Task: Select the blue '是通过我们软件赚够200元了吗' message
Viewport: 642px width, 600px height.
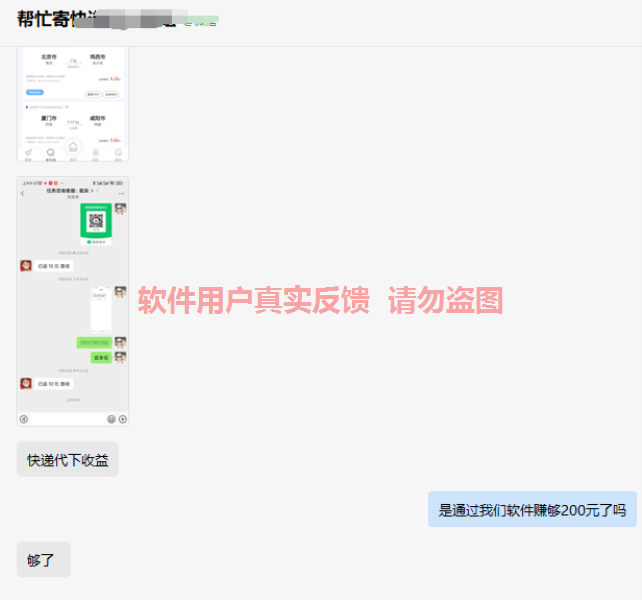Action: [x=532, y=510]
